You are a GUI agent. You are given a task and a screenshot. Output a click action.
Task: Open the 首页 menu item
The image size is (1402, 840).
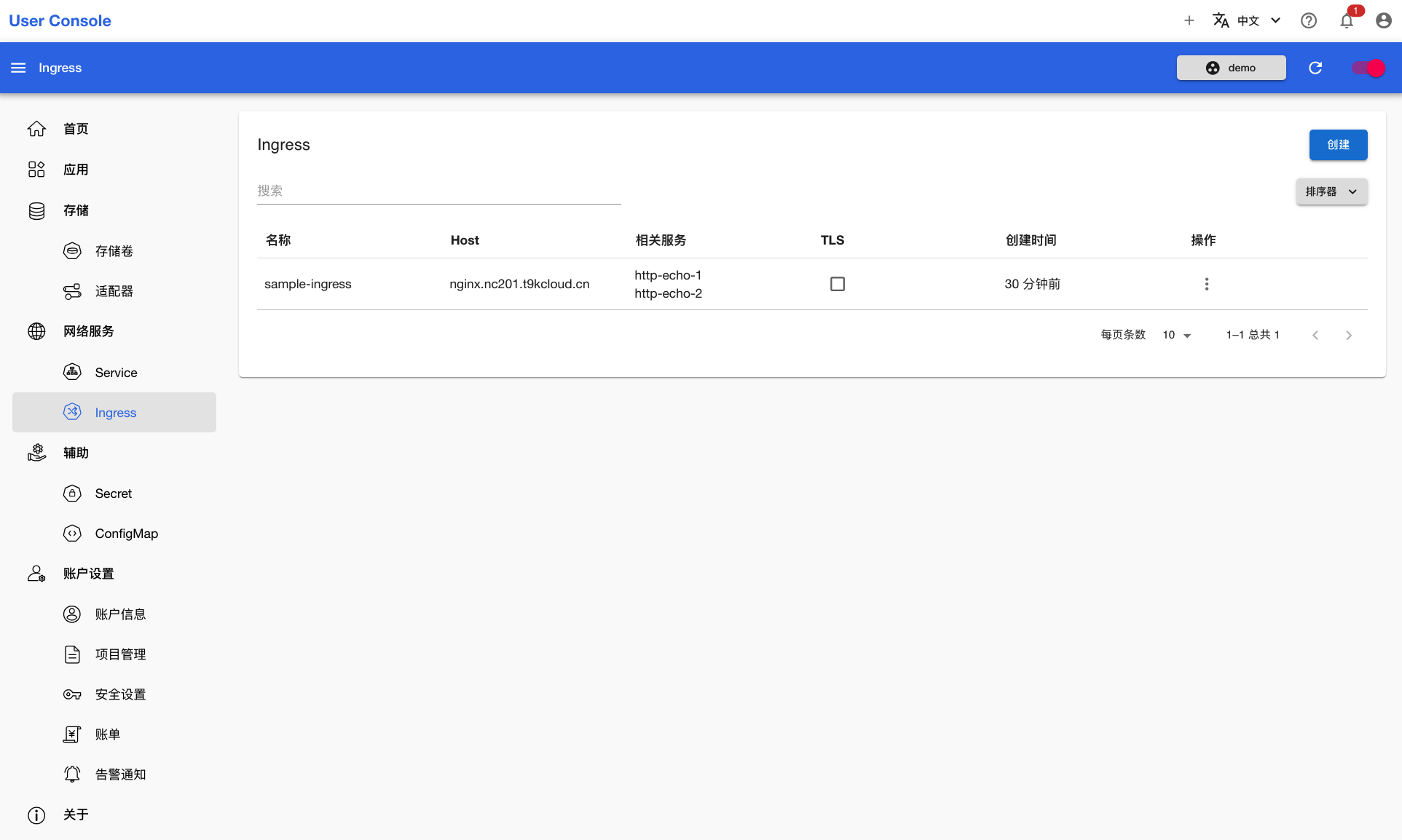[x=114, y=129]
